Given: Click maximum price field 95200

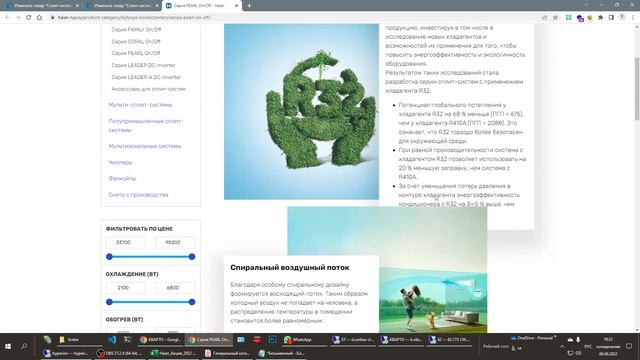Looking at the screenshot, I should 175,242.
